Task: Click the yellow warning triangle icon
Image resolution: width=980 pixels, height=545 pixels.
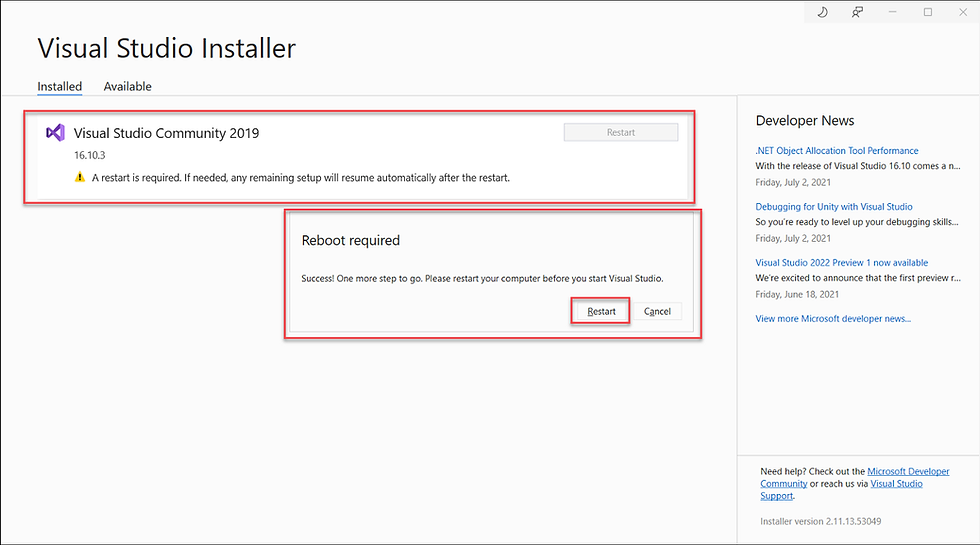Action: click(x=80, y=178)
